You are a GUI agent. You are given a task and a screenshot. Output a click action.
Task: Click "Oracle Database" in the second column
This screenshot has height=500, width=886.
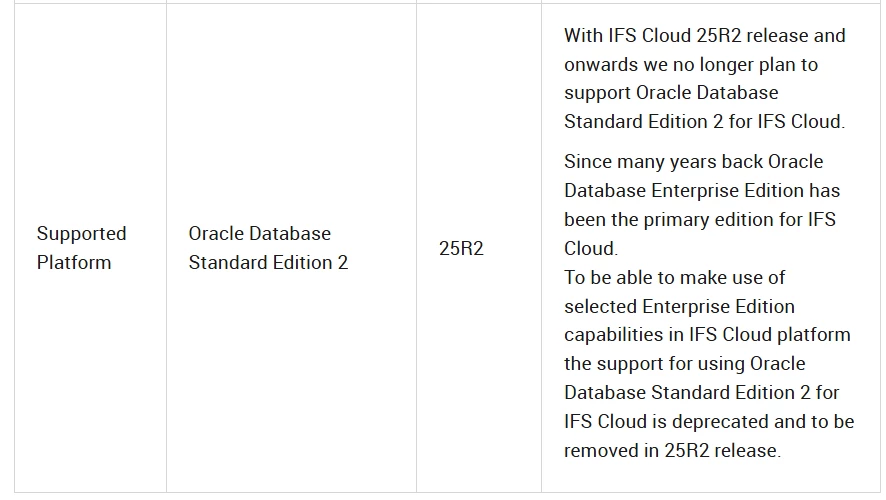pyautogui.click(x=259, y=234)
